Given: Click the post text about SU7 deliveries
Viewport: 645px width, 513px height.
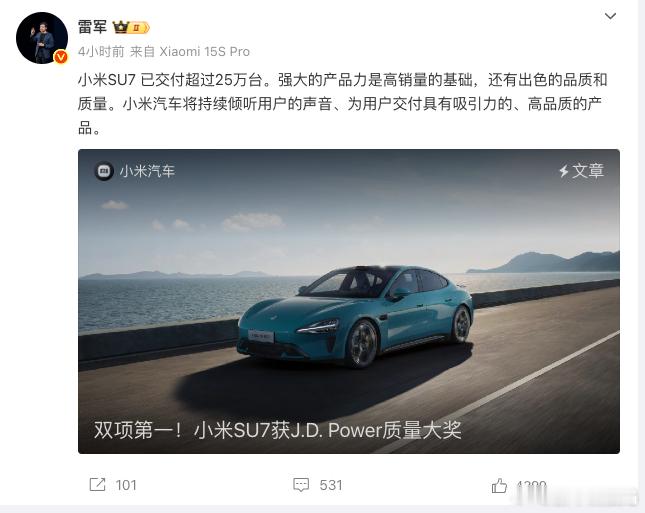Looking at the screenshot, I should click(x=342, y=104).
